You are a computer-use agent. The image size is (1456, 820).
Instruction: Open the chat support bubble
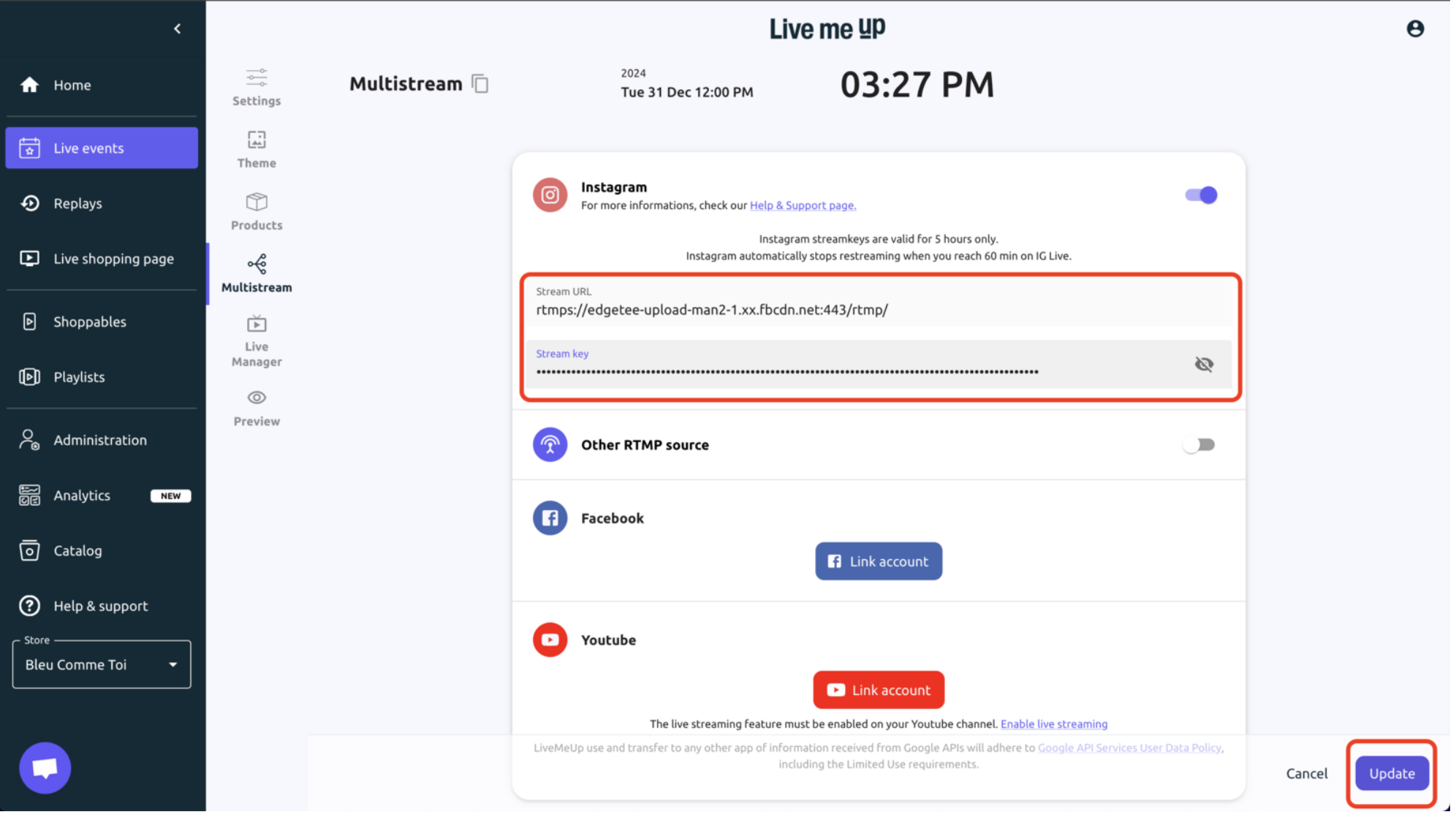pos(45,767)
